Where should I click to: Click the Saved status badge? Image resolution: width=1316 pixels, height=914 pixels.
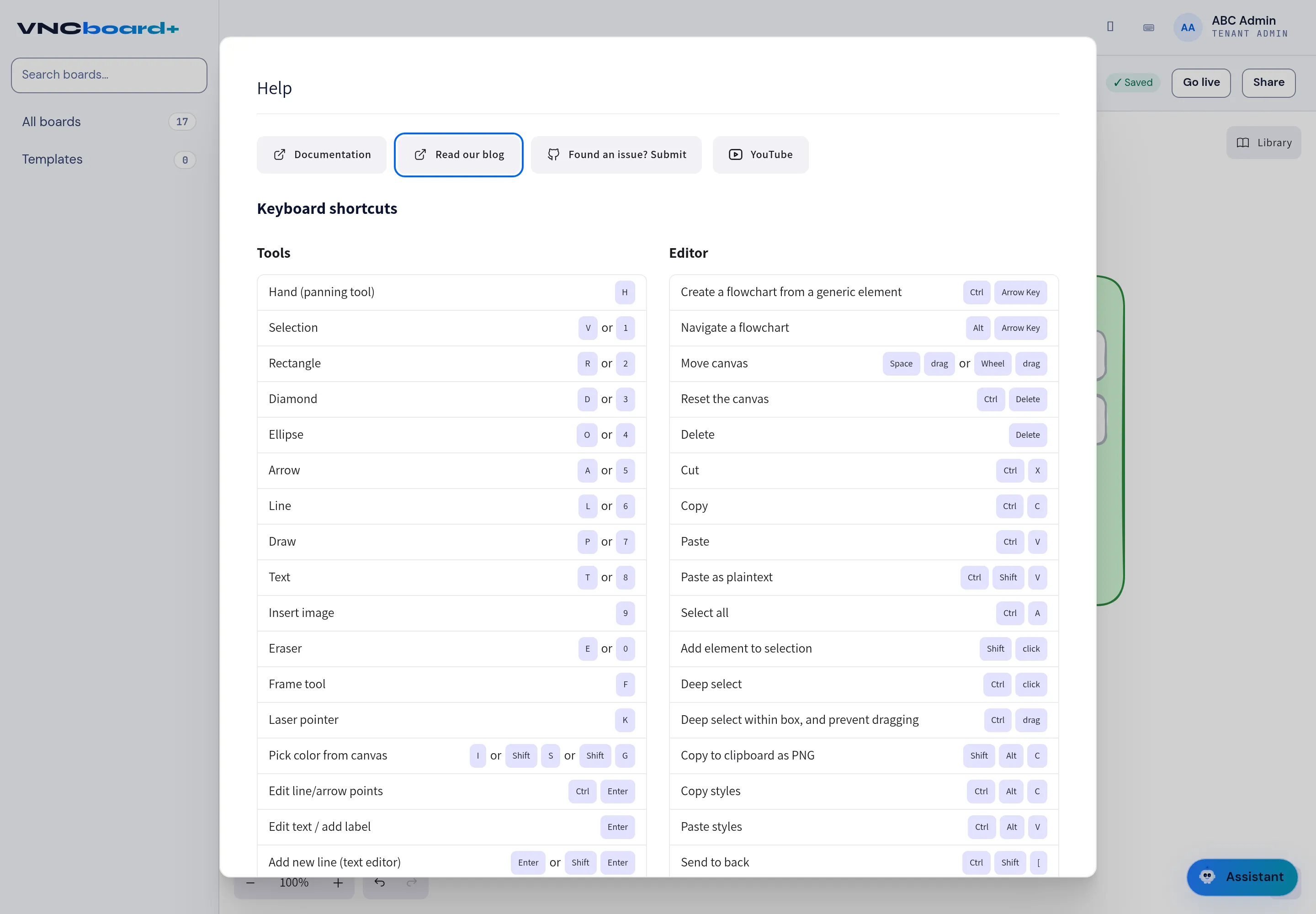tap(1133, 82)
